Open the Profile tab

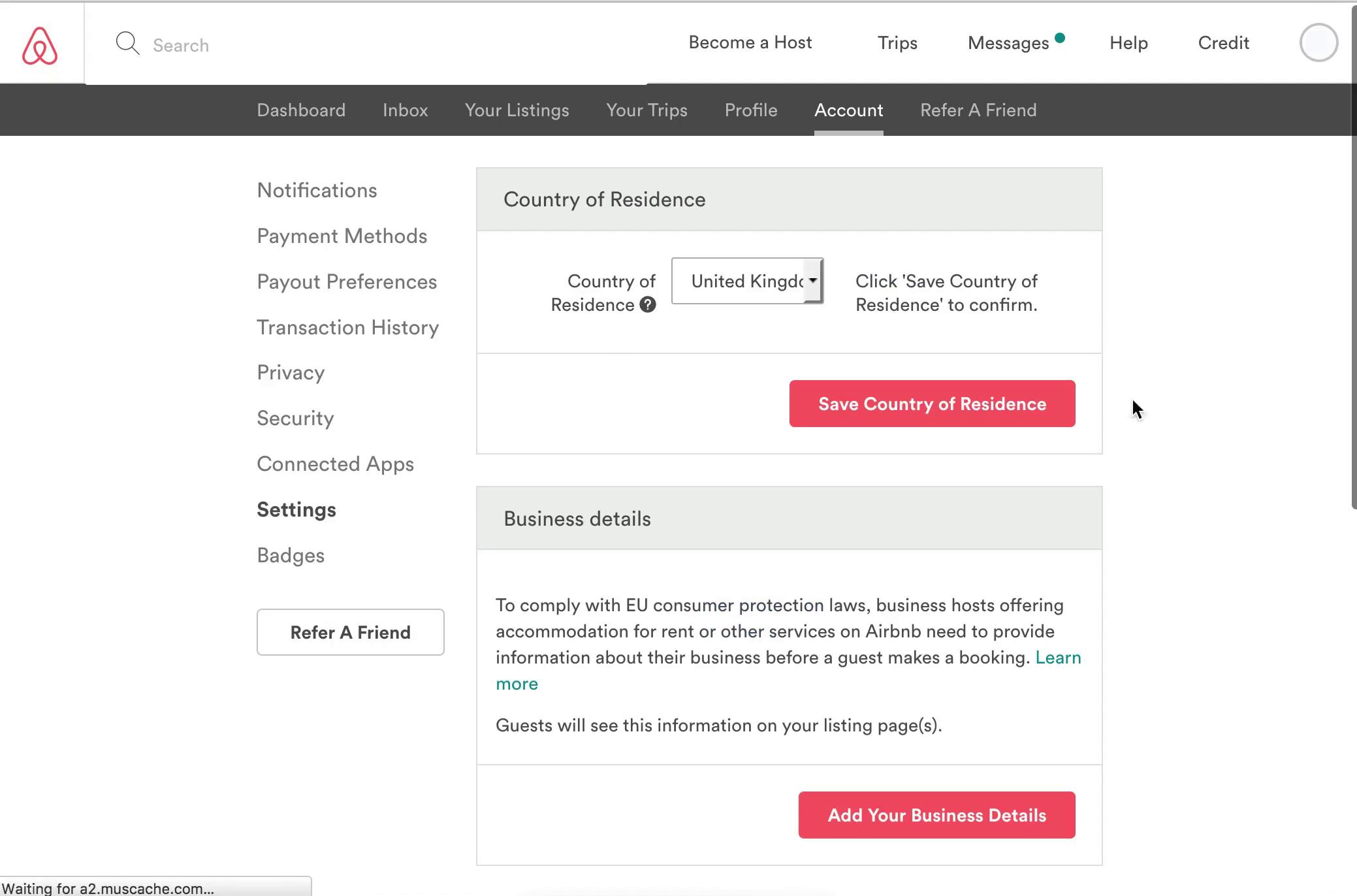coord(750,110)
